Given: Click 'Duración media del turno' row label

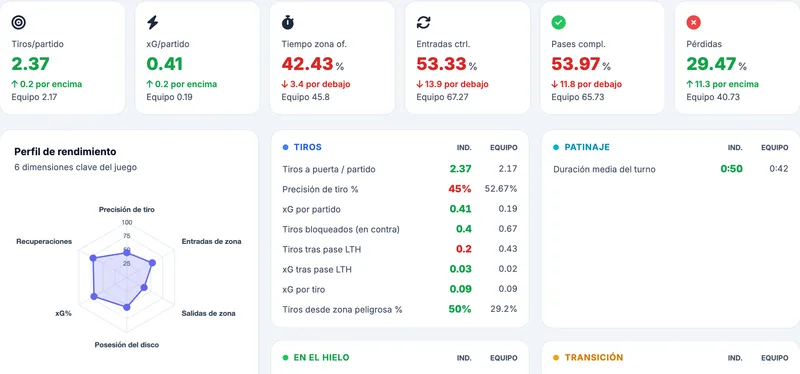Looking at the screenshot, I should (604, 169).
